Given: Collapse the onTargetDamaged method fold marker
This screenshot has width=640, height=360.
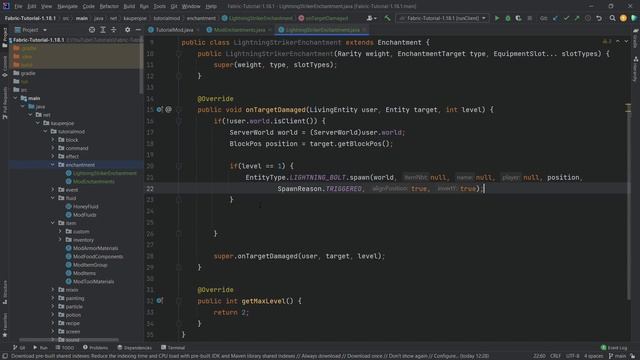Looking at the screenshot, I should (x=179, y=109).
